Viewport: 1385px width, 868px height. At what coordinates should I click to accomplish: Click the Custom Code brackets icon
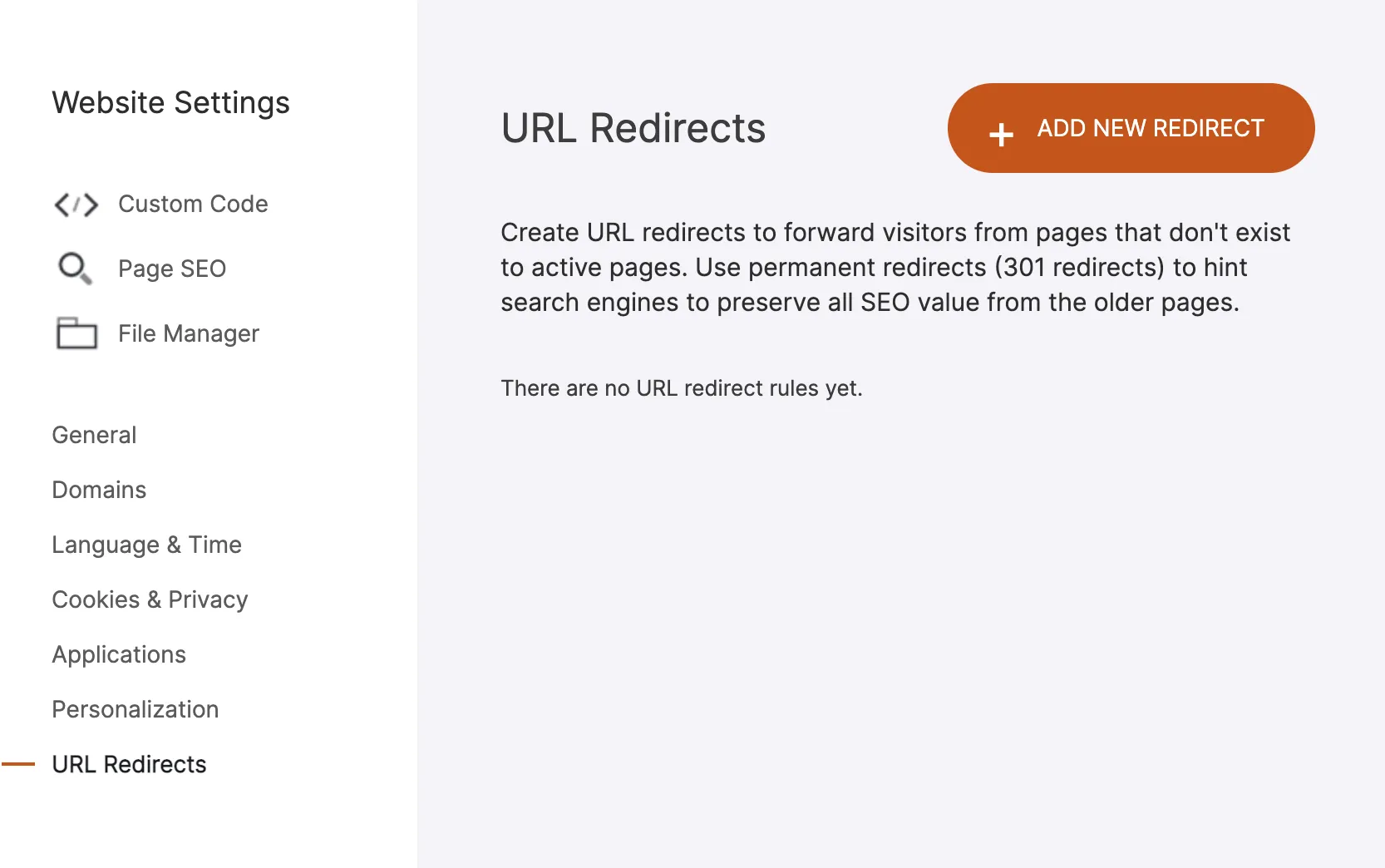76,205
